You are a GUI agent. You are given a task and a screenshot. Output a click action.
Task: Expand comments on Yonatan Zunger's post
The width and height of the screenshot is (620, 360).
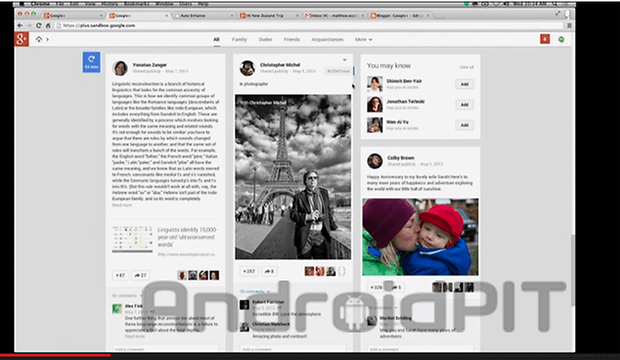pyautogui.click(x=127, y=296)
